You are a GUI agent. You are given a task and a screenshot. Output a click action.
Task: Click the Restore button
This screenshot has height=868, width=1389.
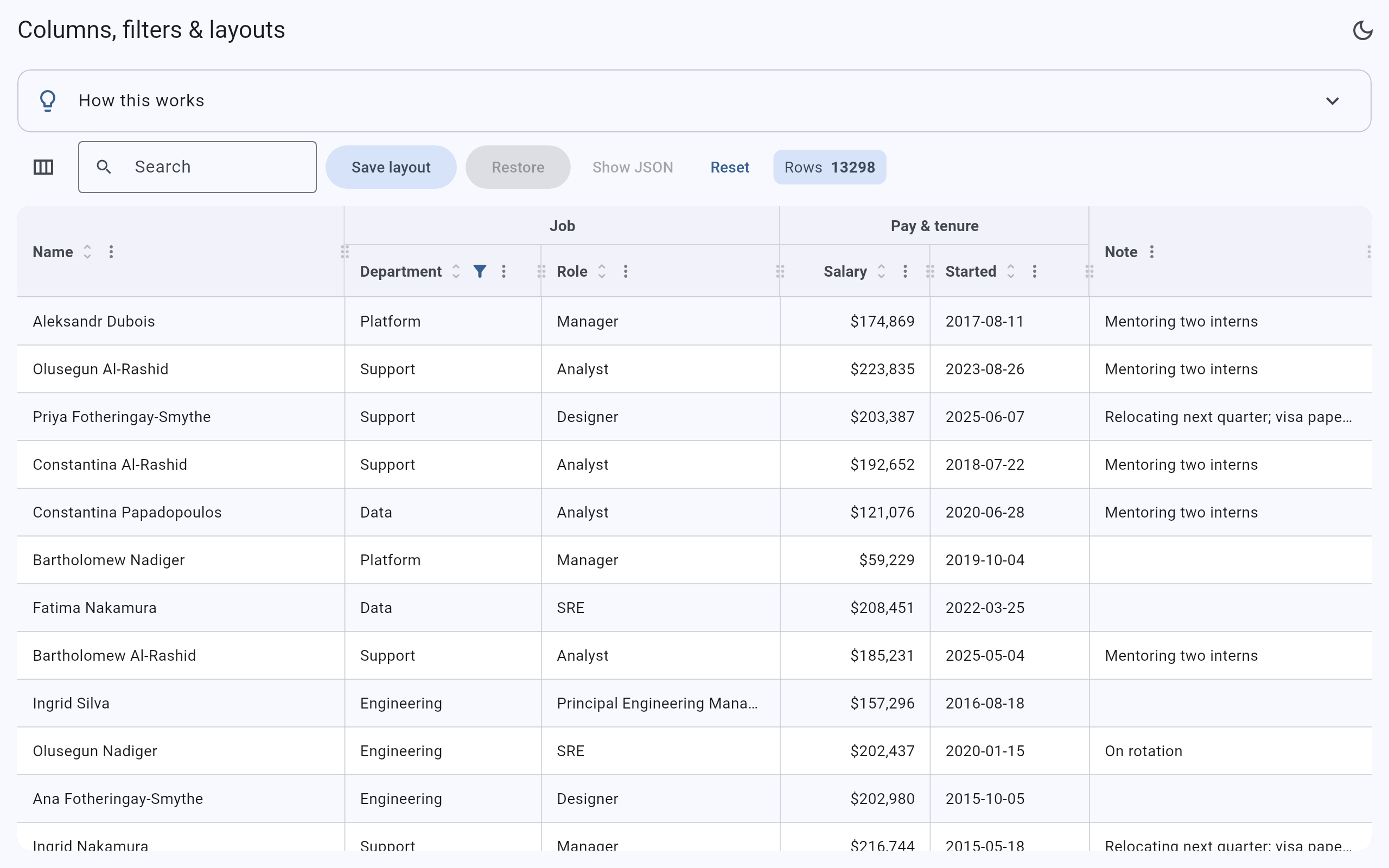click(x=518, y=167)
